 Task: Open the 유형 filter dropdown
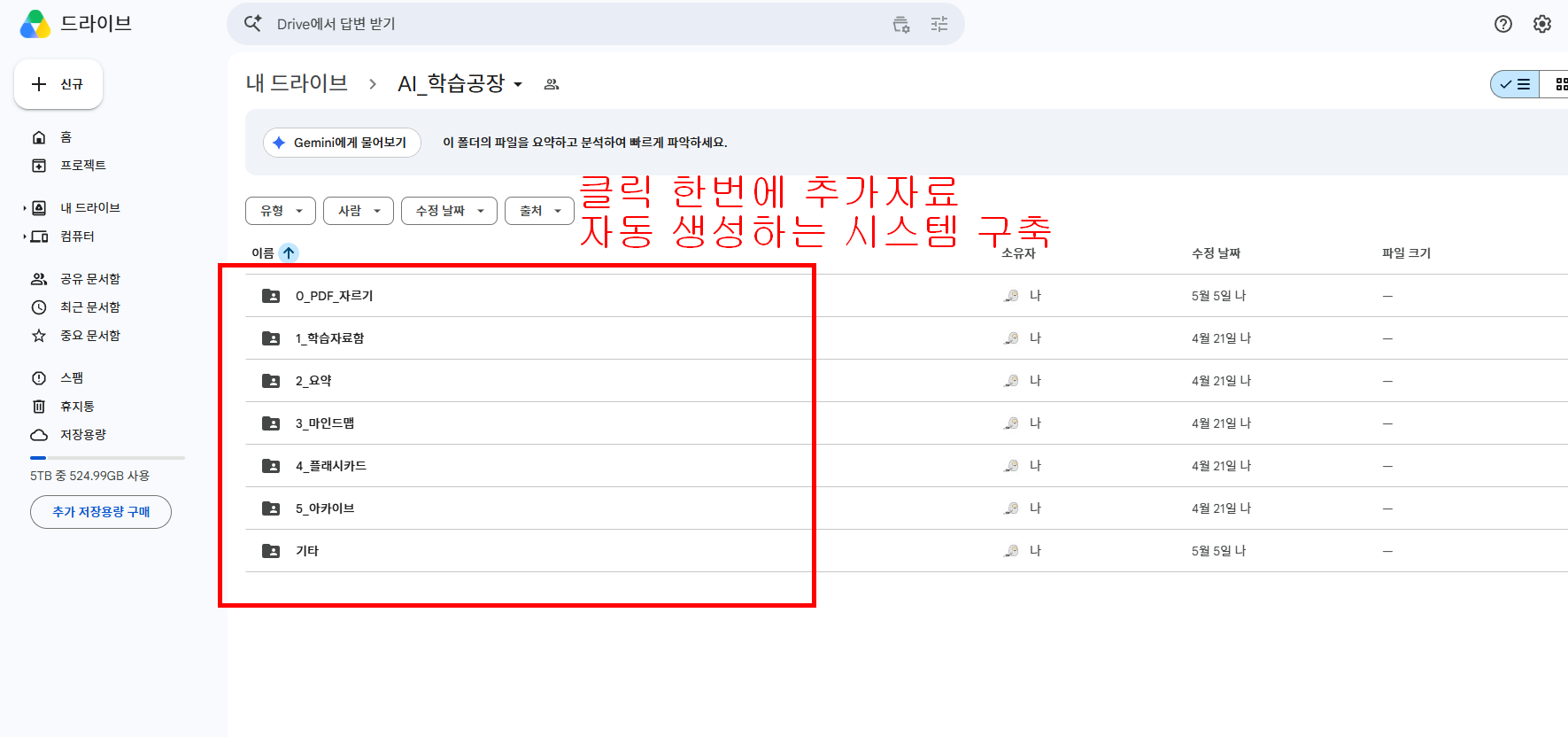(x=281, y=211)
